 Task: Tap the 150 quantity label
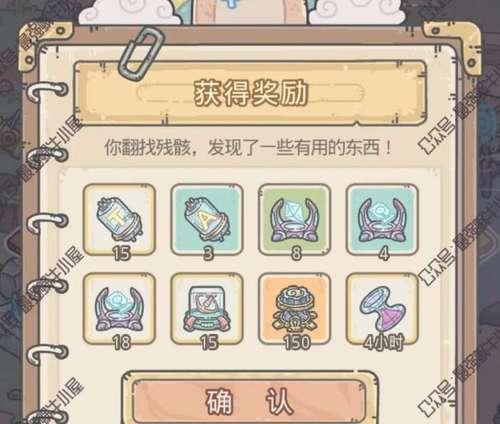[297, 342]
